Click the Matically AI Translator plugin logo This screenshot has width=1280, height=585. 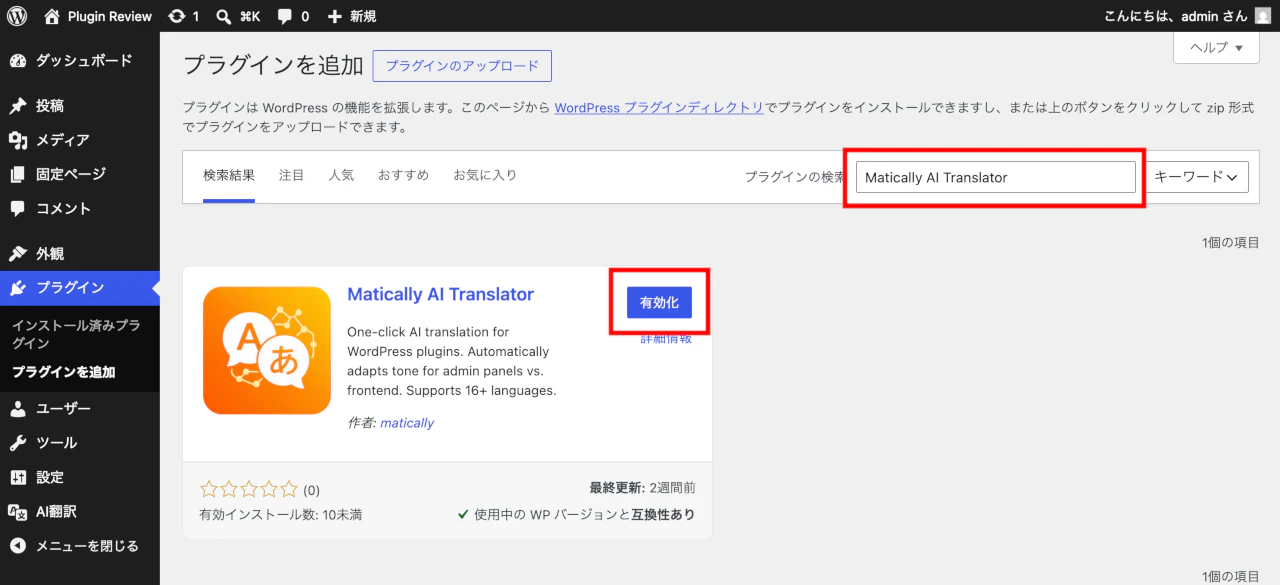click(x=267, y=351)
